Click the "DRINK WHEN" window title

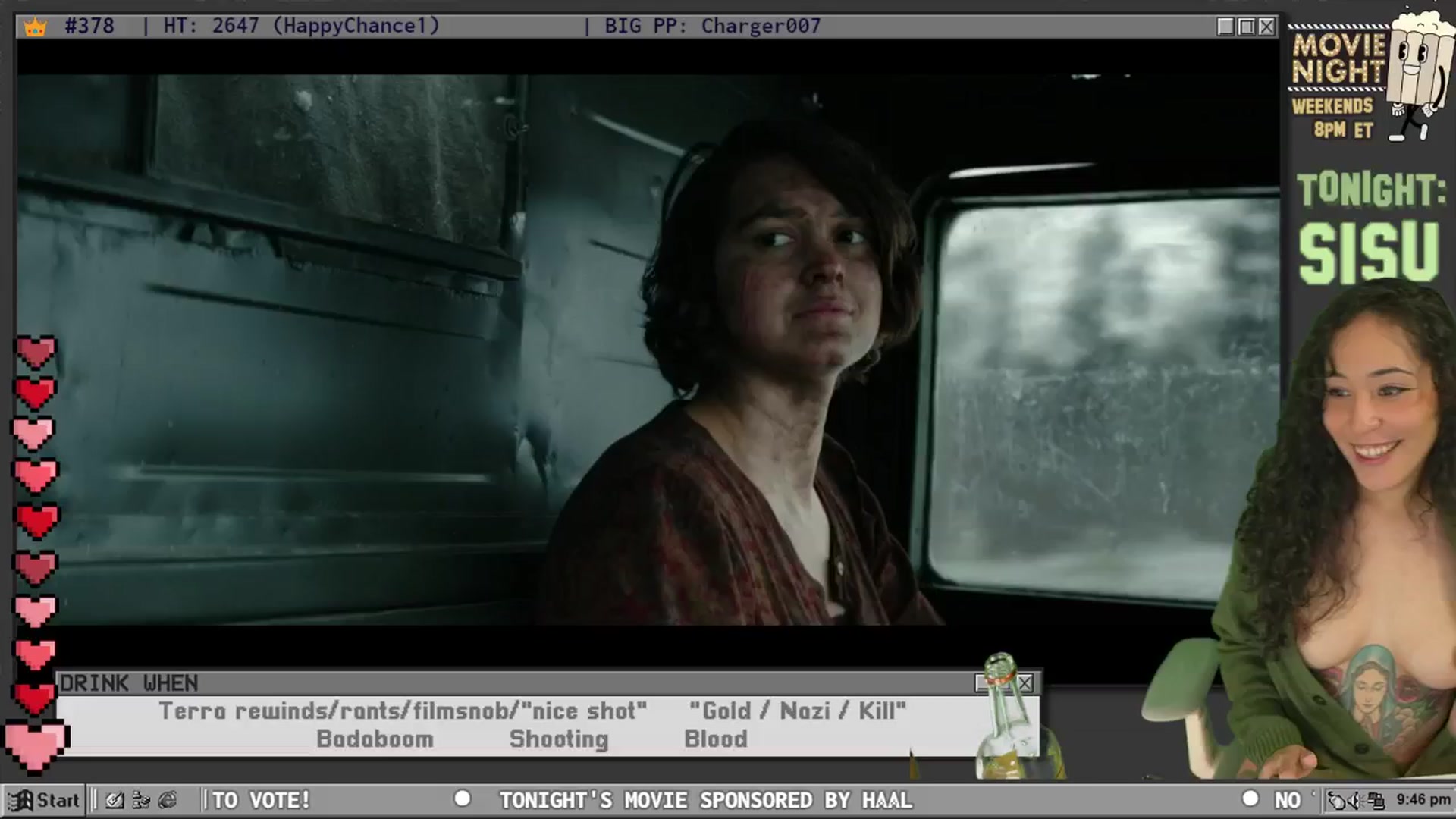pyautogui.click(x=129, y=683)
